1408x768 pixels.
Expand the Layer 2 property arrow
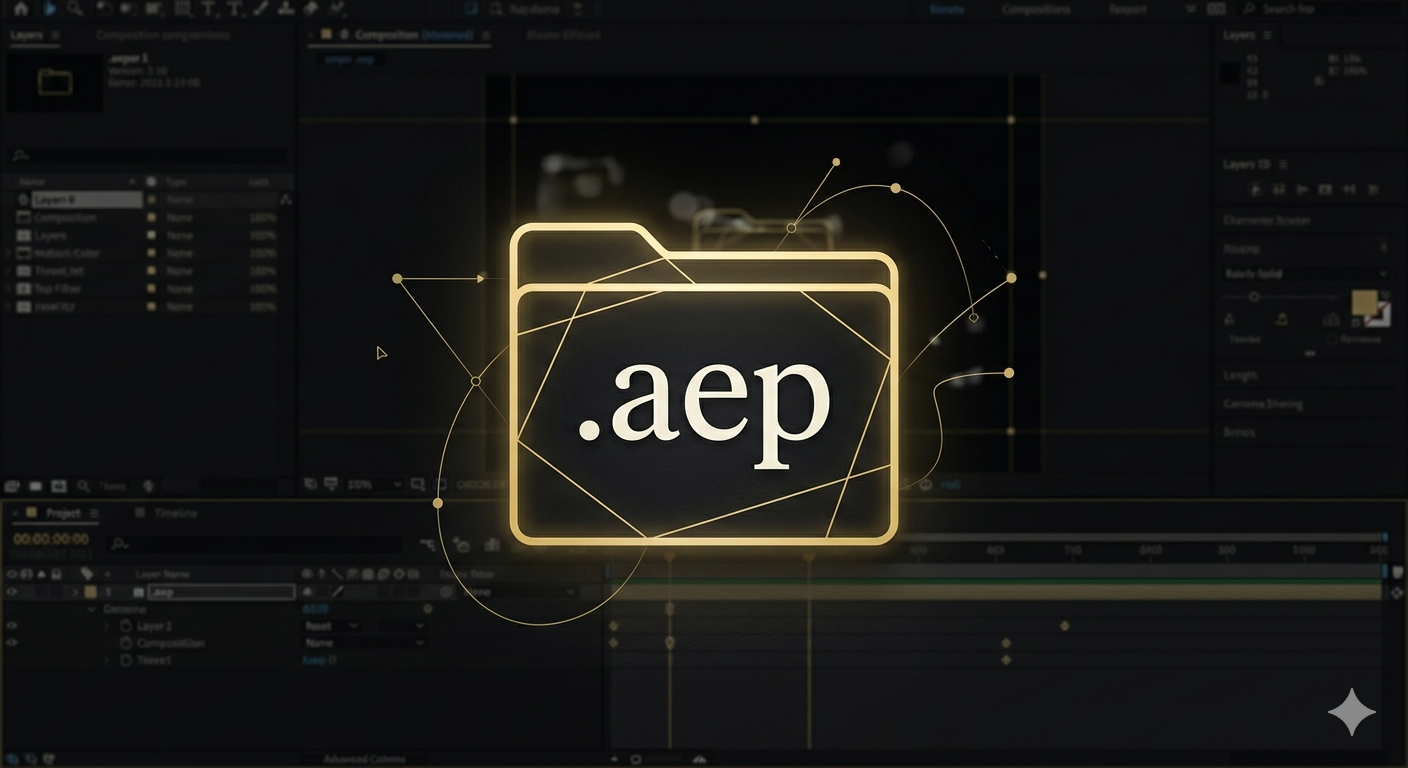coord(107,626)
